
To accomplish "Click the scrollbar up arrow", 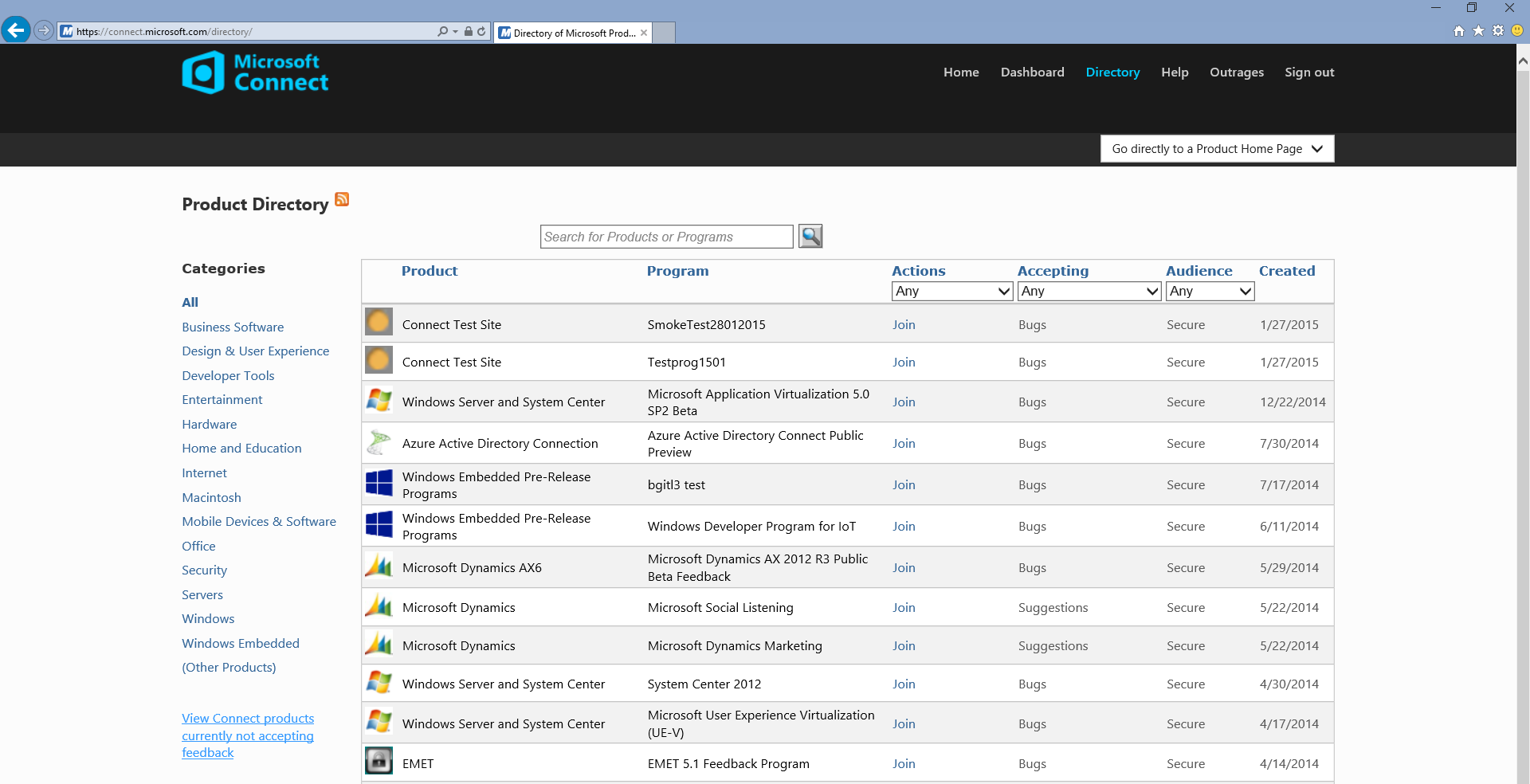I will (x=1523, y=60).
